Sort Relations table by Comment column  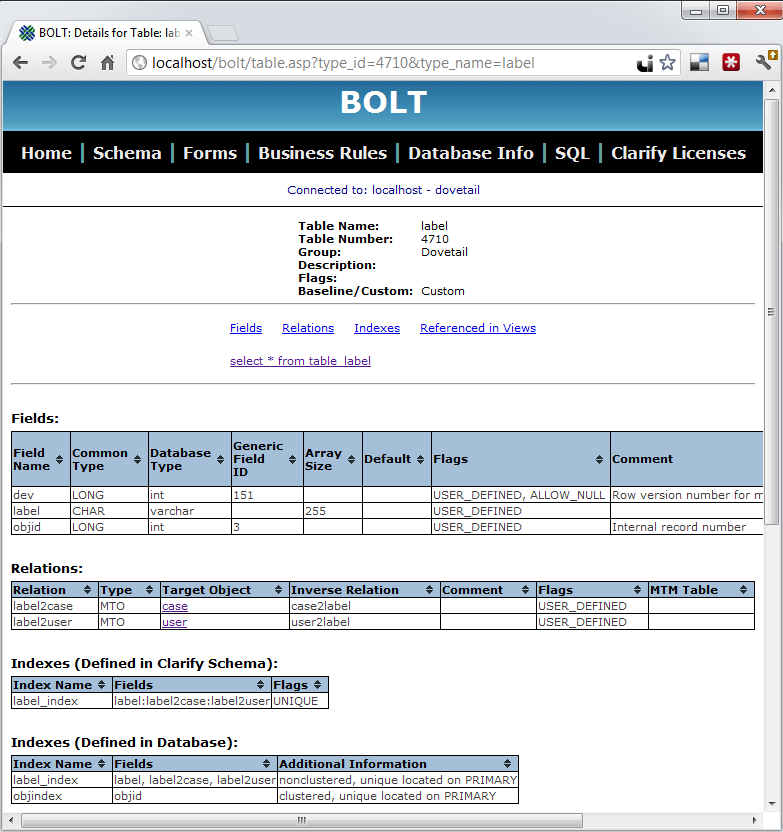pyautogui.click(x=525, y=590)
